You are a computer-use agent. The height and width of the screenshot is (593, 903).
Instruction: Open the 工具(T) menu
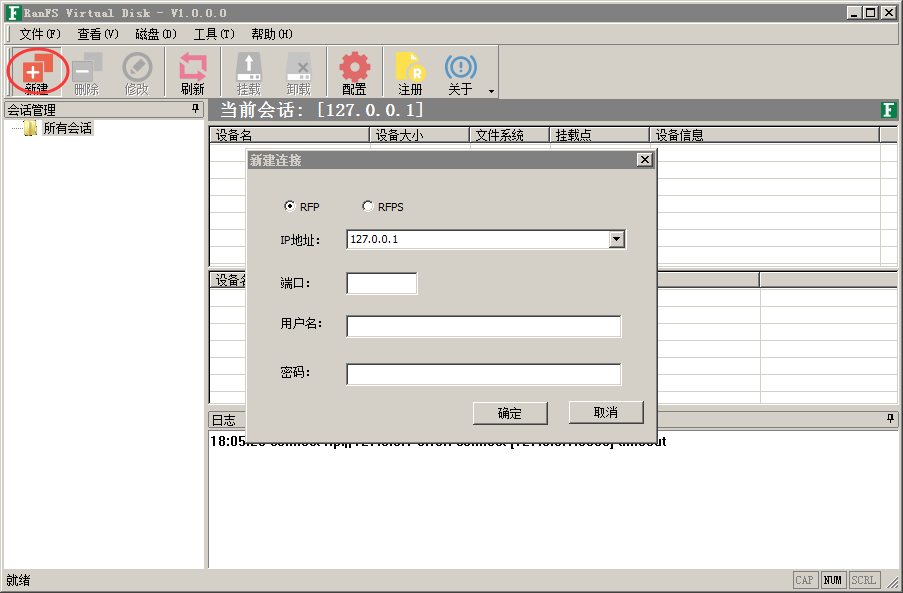tap(213, 34)
